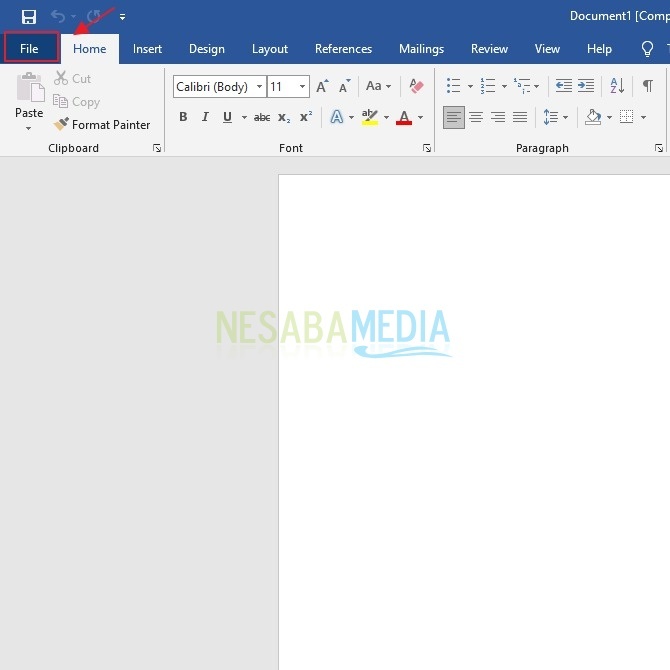This screenshot has width=670, height=670.
Task: Open the Font dialog launcher
Action: [x=426, y=148]
